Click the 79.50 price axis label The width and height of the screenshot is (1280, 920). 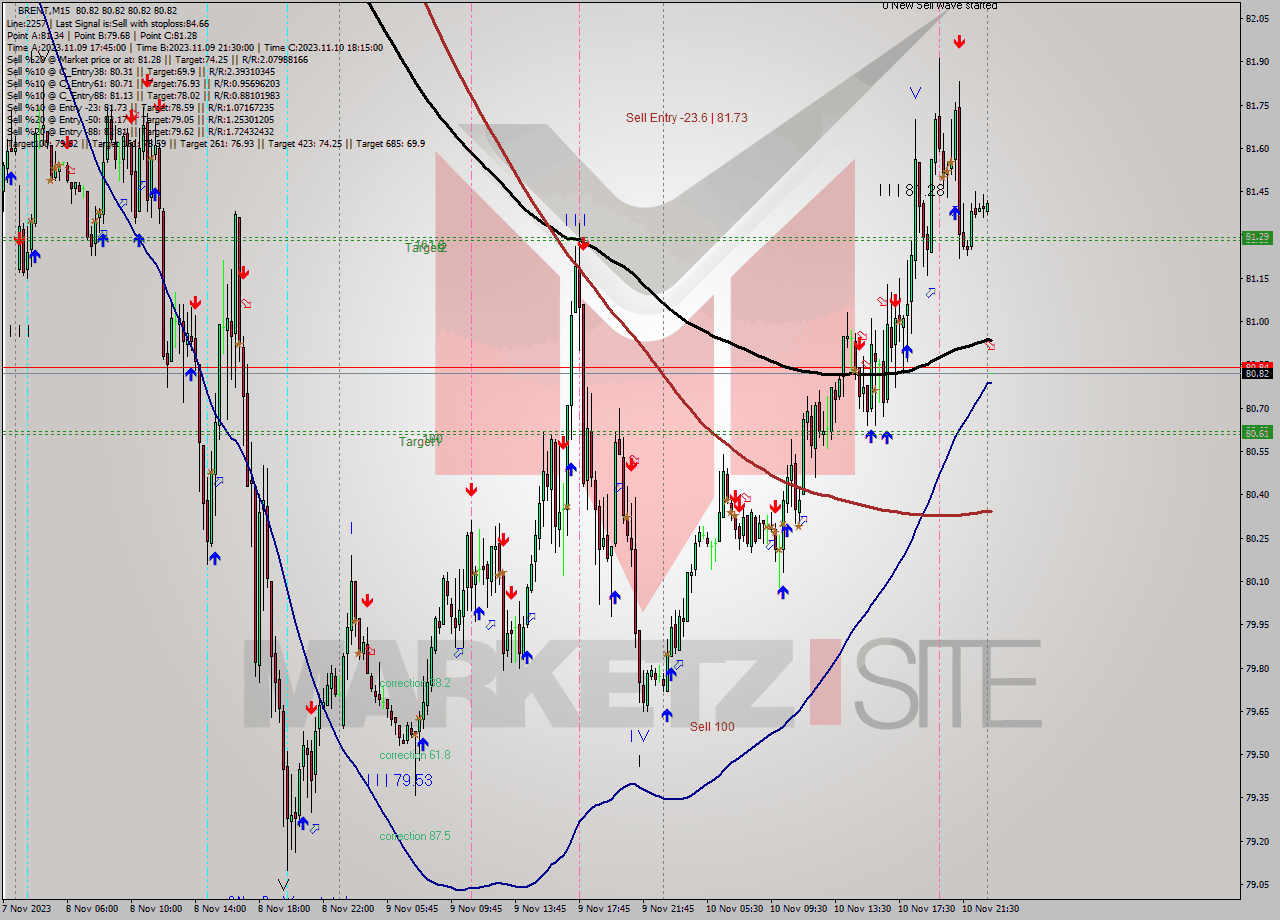pyautogui.click(x=1257, y=754)
